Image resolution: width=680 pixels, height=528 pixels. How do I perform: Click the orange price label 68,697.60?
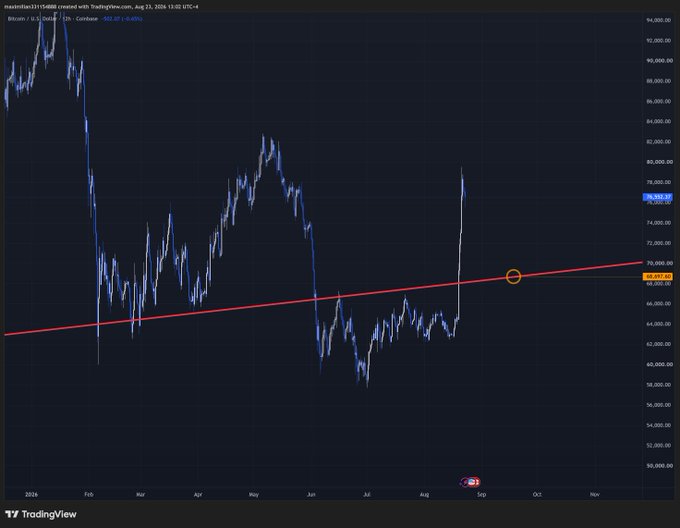(x=658, y=276)
